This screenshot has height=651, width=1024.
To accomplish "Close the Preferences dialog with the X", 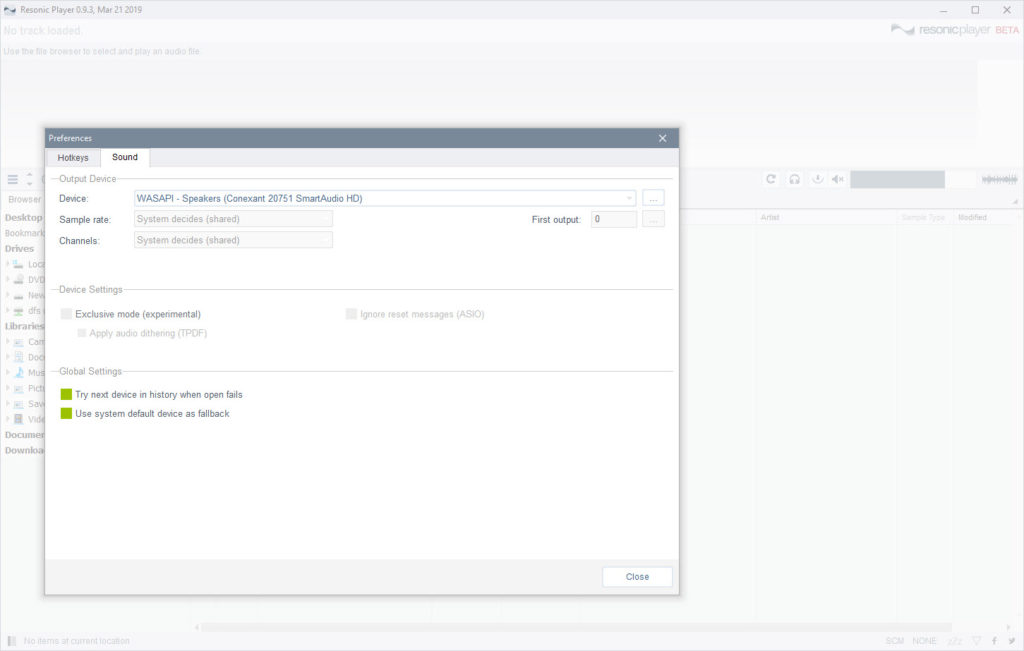I will (662, 138).
